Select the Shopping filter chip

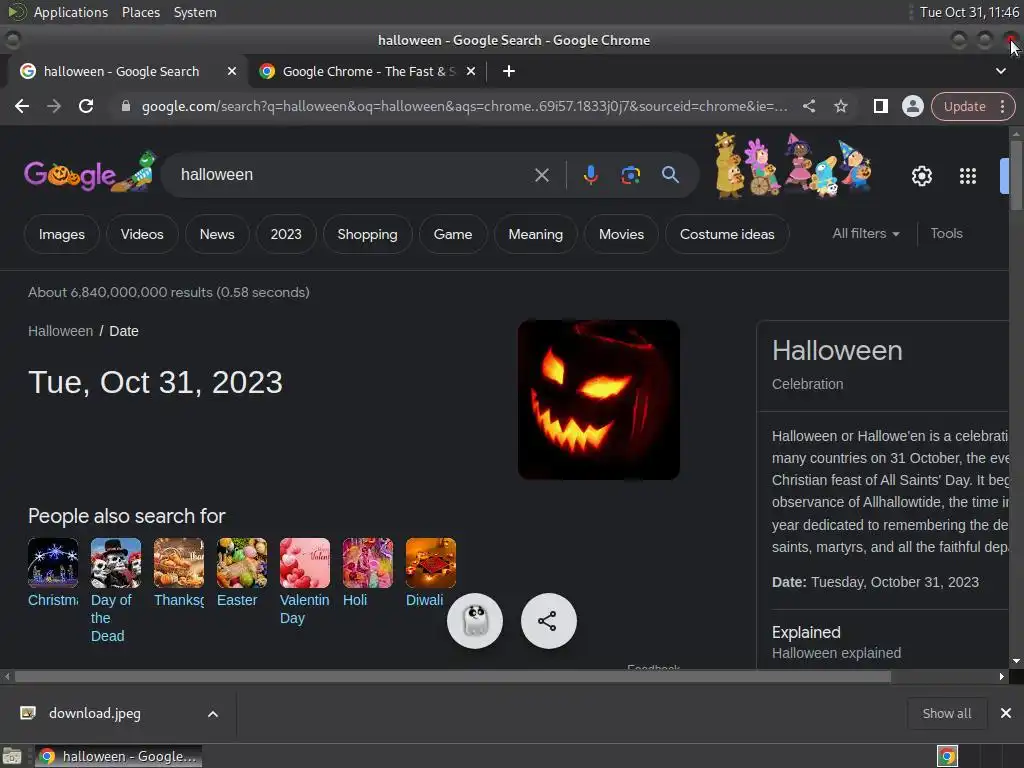(x=367, y=234)
